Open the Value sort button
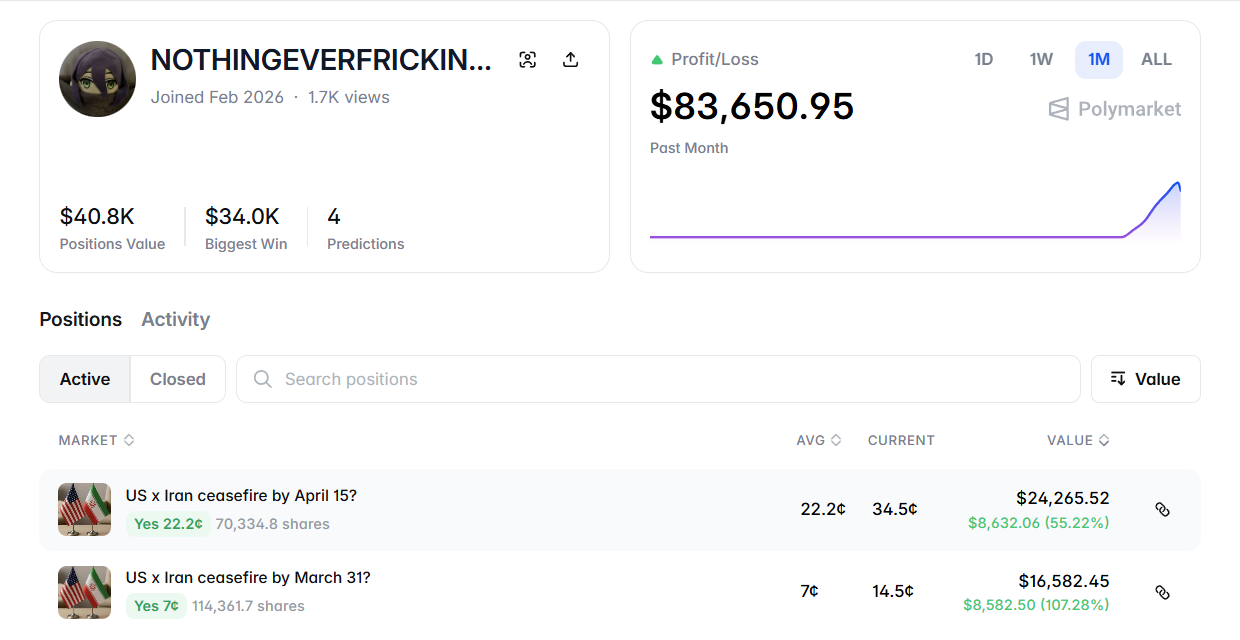 (x=1145, y=379)
